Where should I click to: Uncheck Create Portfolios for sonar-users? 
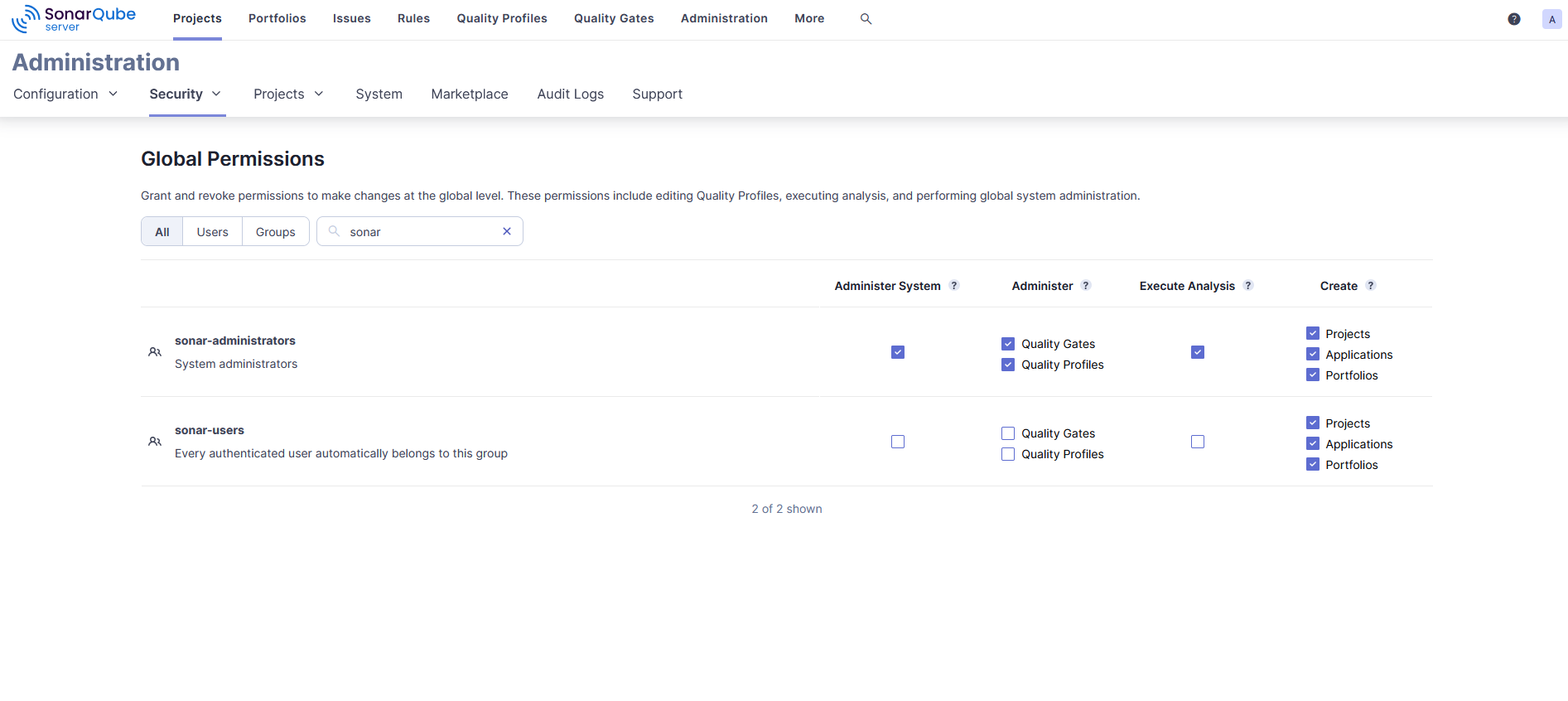click(x=1313, y=464)
